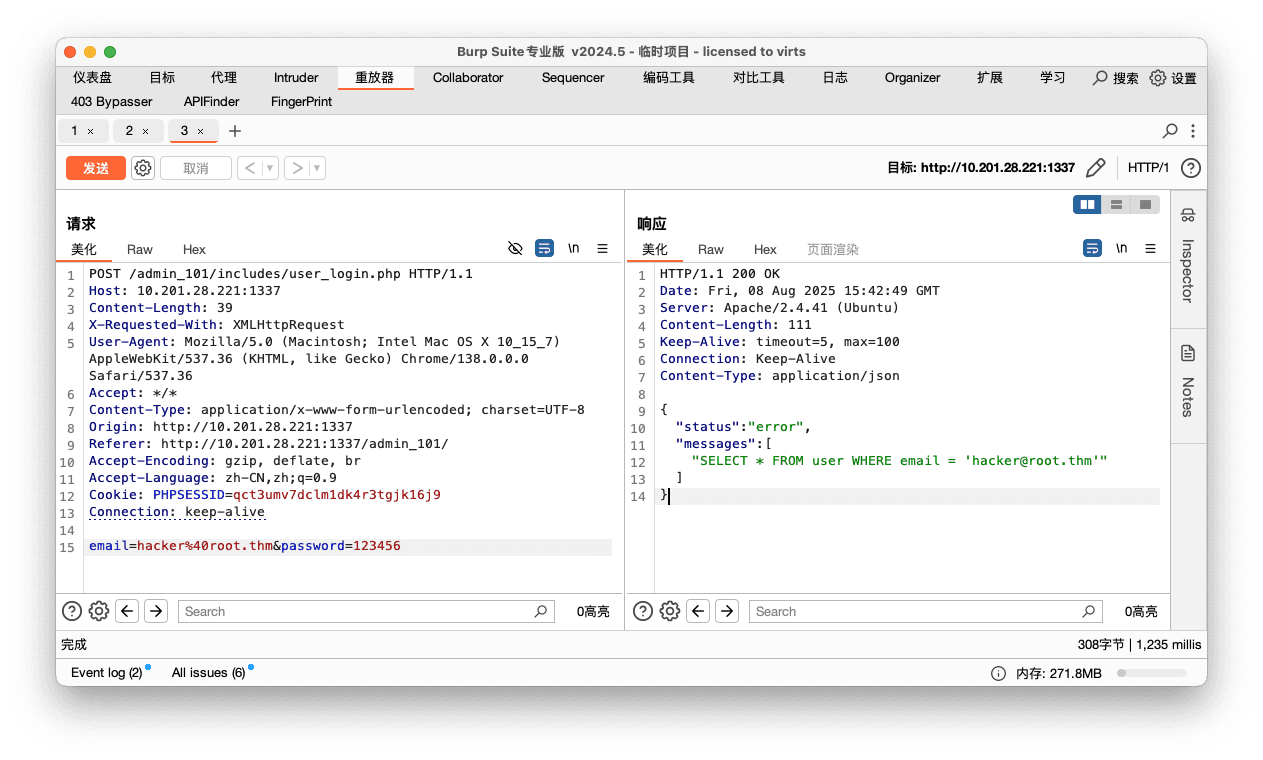Open response panel hamburger menu

[x=1150, y=248]
